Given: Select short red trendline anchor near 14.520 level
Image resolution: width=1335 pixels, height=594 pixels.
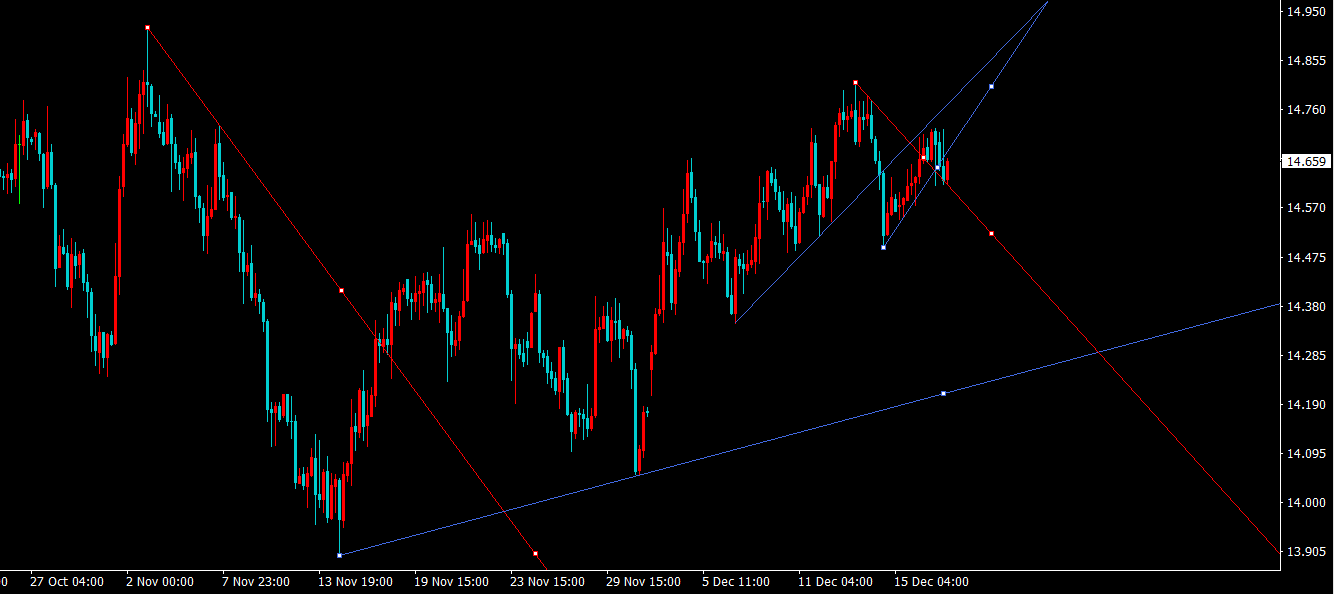Looking at the screenshot, I should click(x=991, y=233).
